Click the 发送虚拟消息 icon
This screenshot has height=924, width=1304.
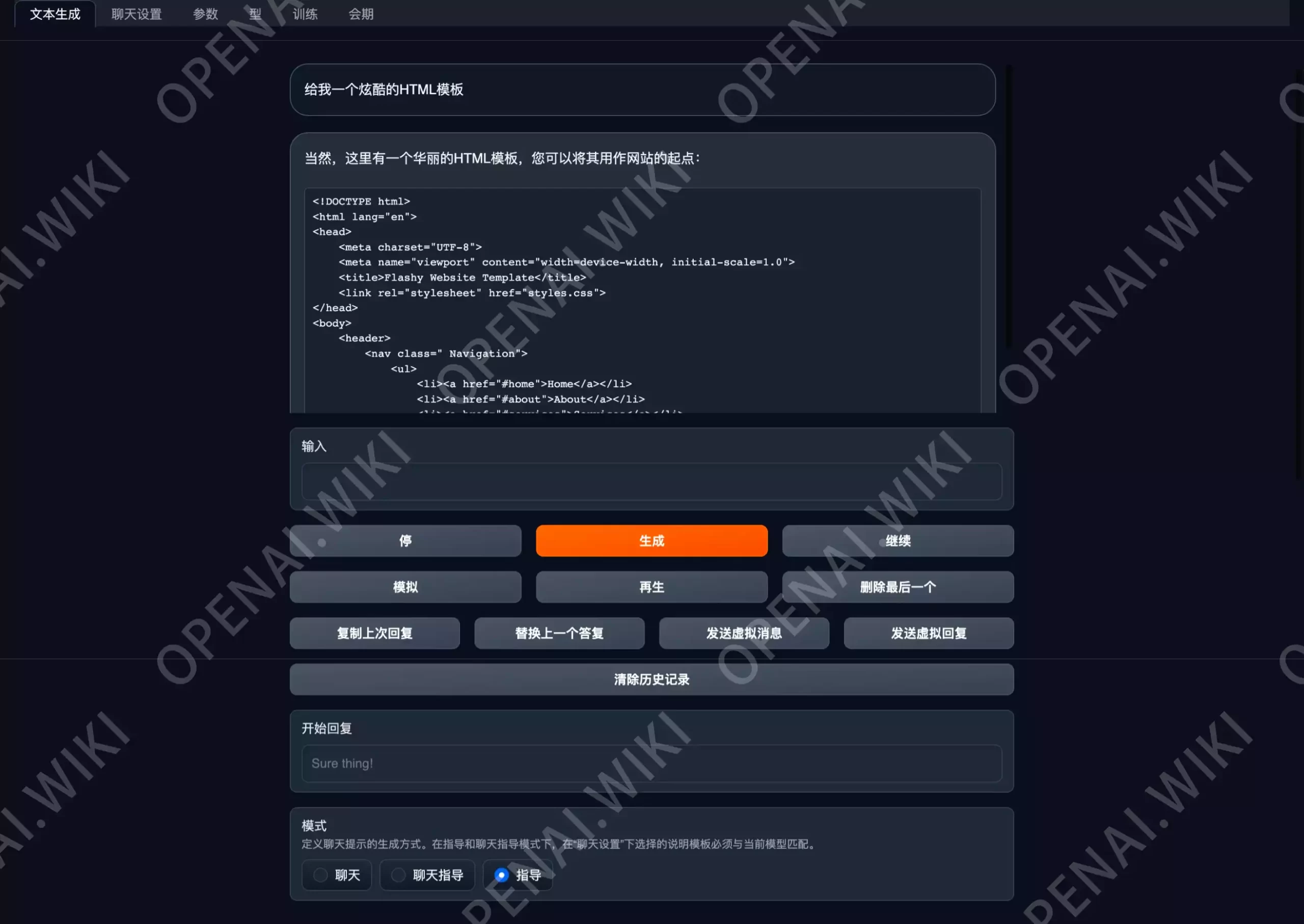744,633
